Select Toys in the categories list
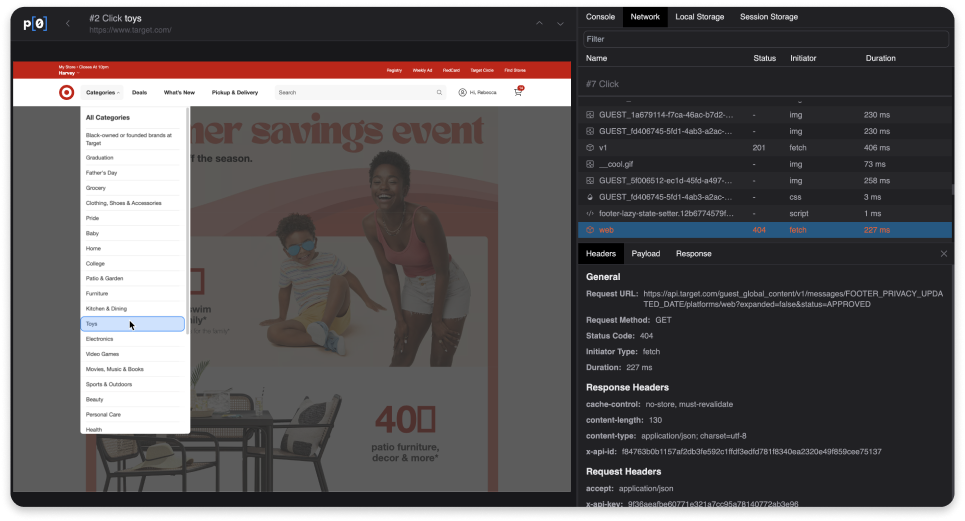The height and width of the screenshot is (521, 965). 132,324
